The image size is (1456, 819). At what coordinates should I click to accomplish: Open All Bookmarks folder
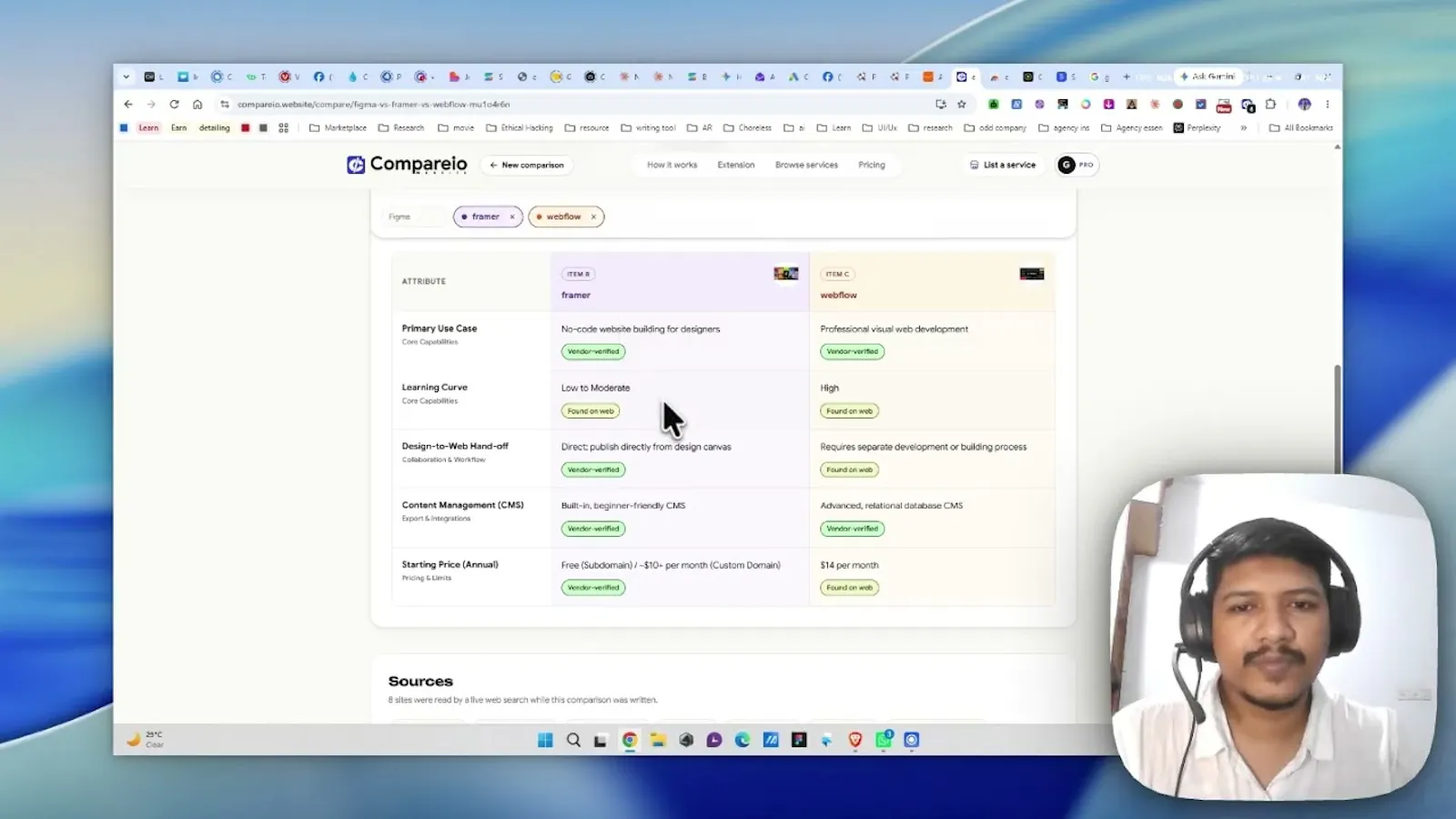(1301, 128)
